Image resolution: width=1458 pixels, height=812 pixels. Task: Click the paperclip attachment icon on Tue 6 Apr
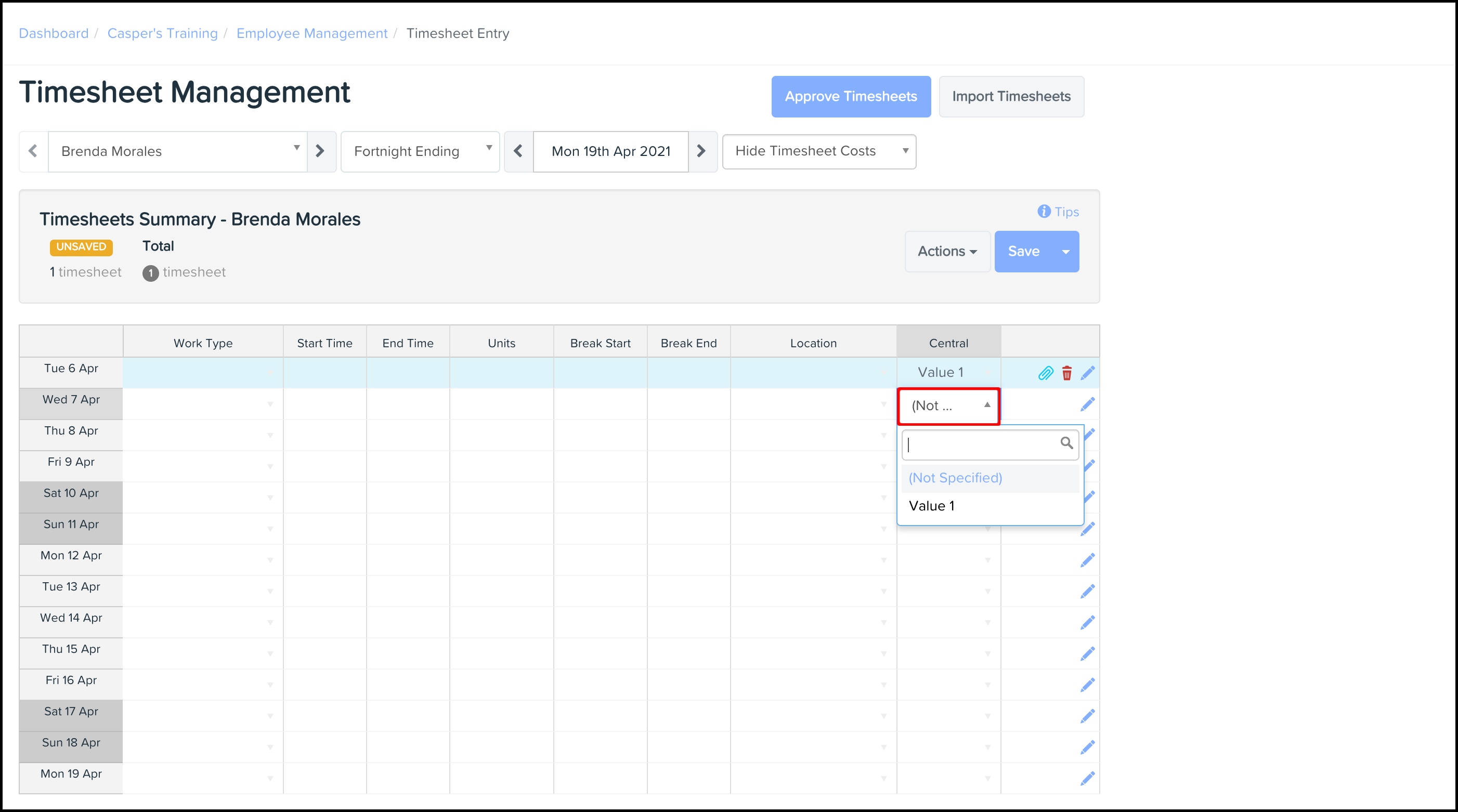pyautogui.click(x=1045, y=373)
